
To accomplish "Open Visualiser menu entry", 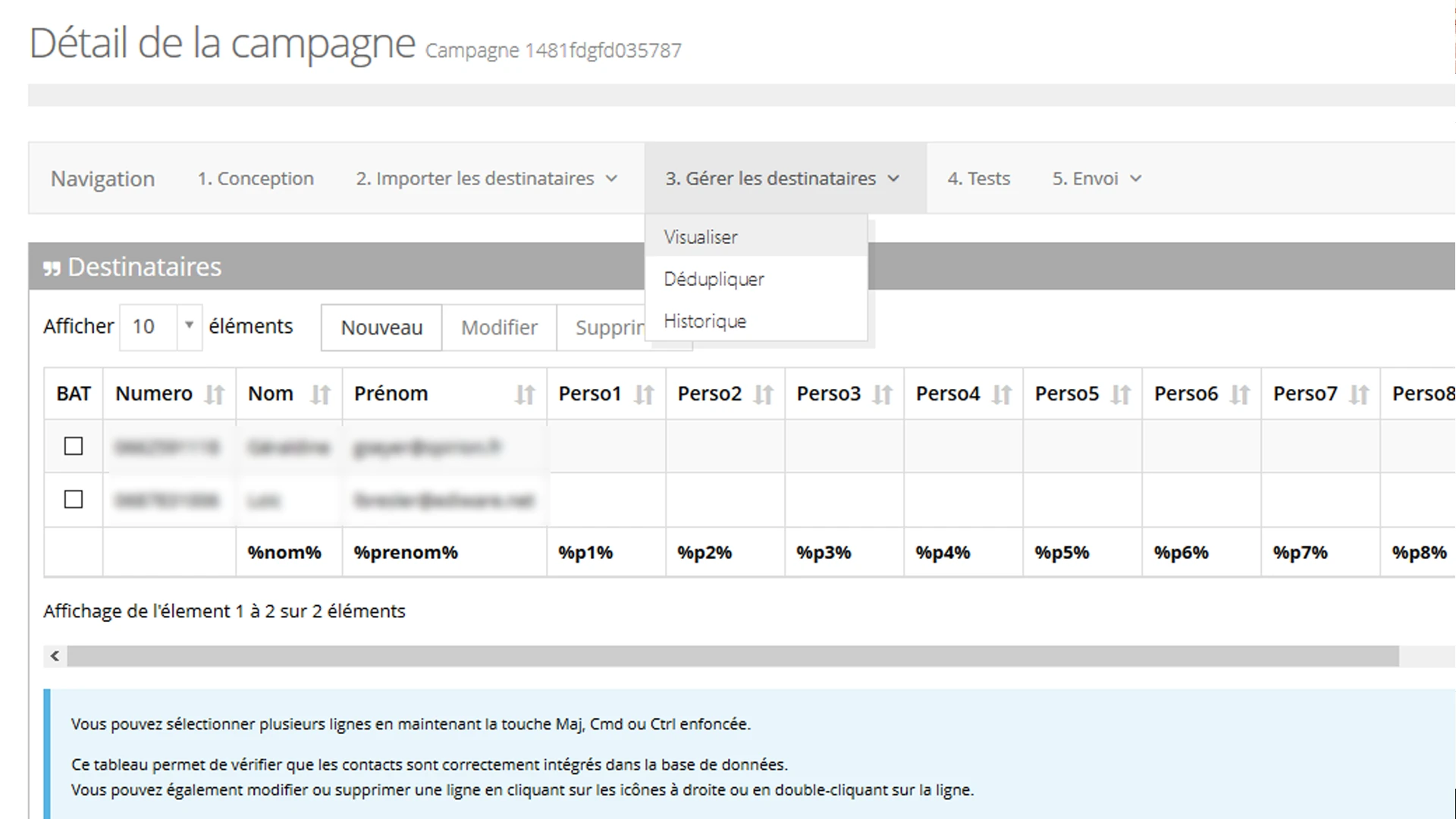I will pyautogui.click(x=700, y=237).
